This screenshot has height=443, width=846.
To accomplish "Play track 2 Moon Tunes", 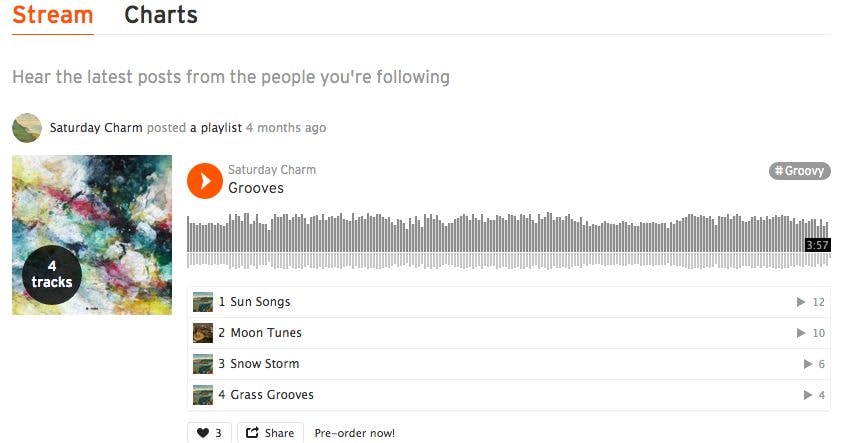I will [x=266, y=333].
